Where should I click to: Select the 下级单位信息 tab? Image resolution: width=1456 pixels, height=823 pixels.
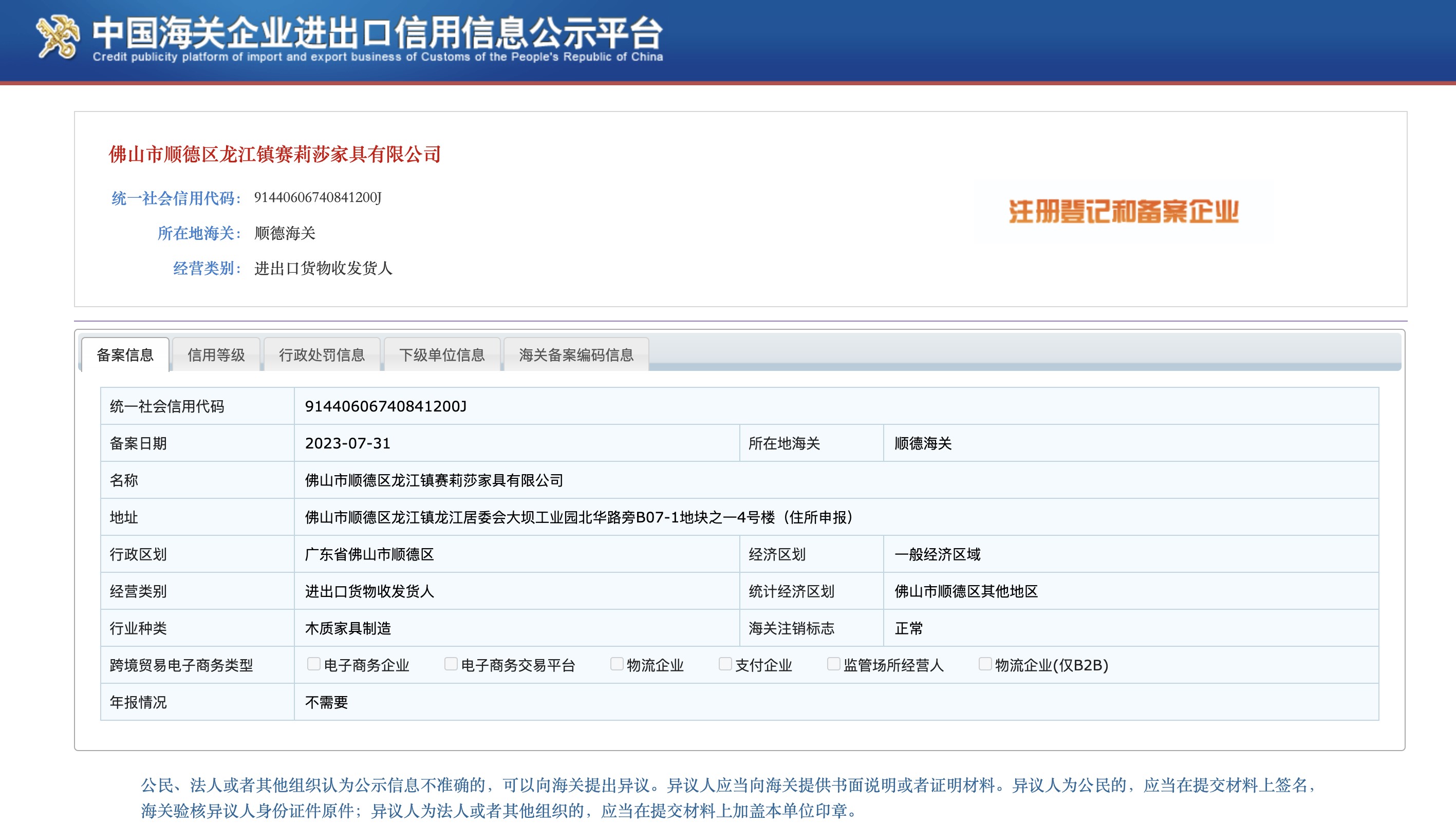tap(441, 355)
